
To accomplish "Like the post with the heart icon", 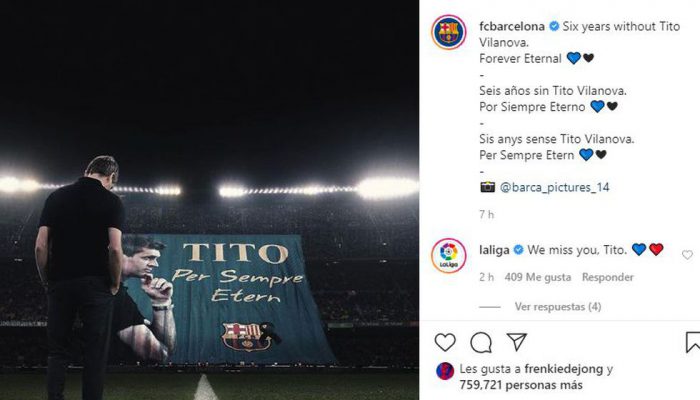I will point(445,342).
